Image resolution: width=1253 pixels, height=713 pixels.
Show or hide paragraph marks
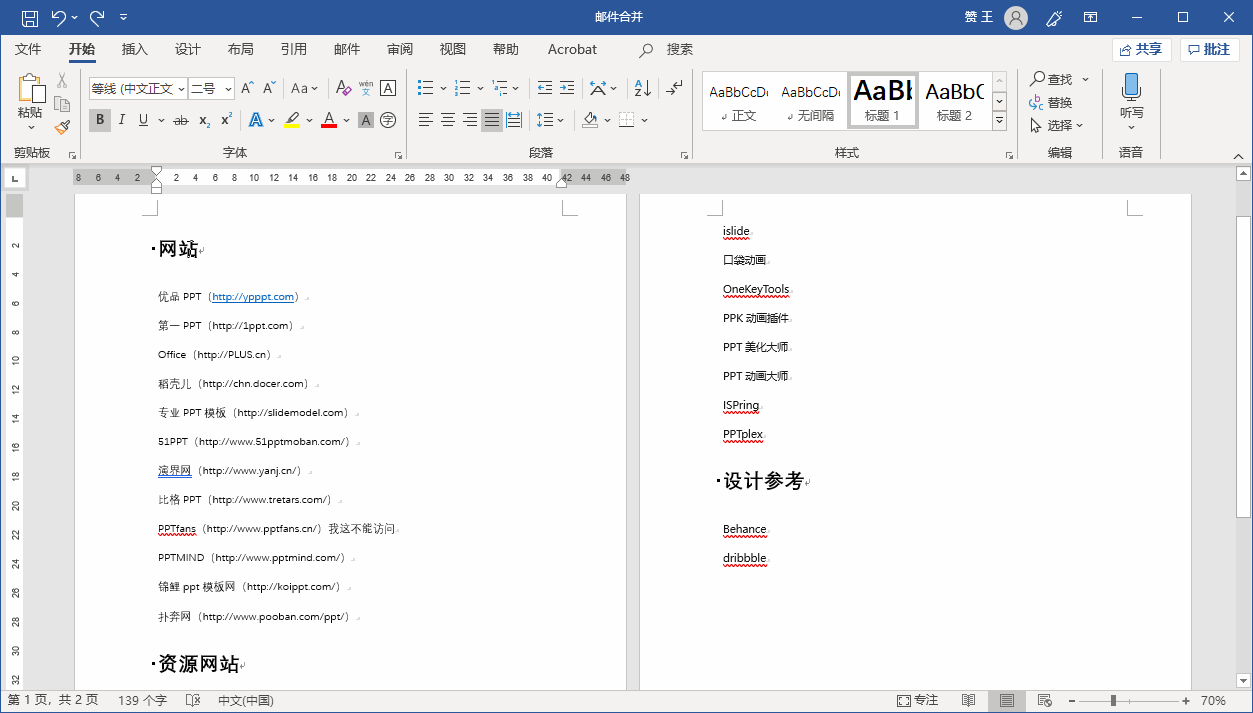(x=675, y=88)
